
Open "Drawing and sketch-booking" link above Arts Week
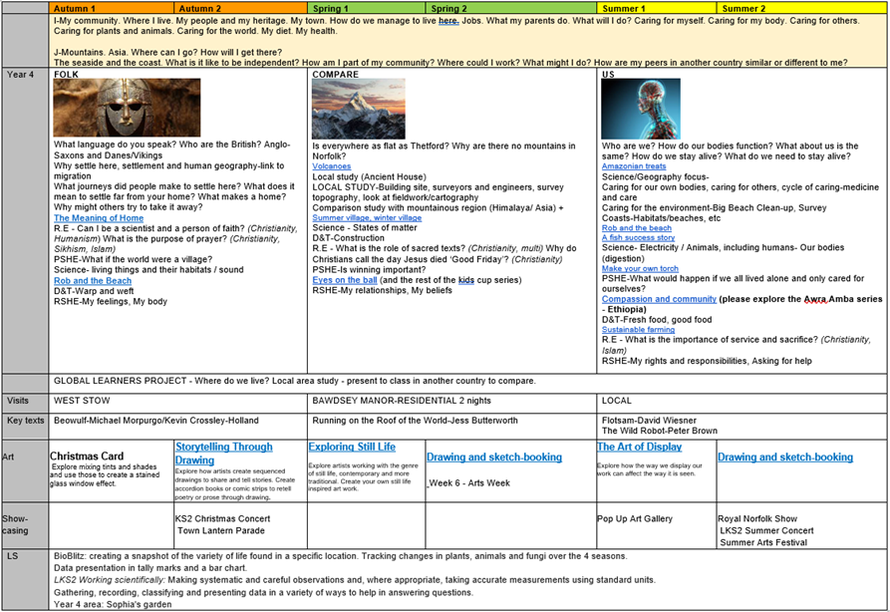coord(494,457)
